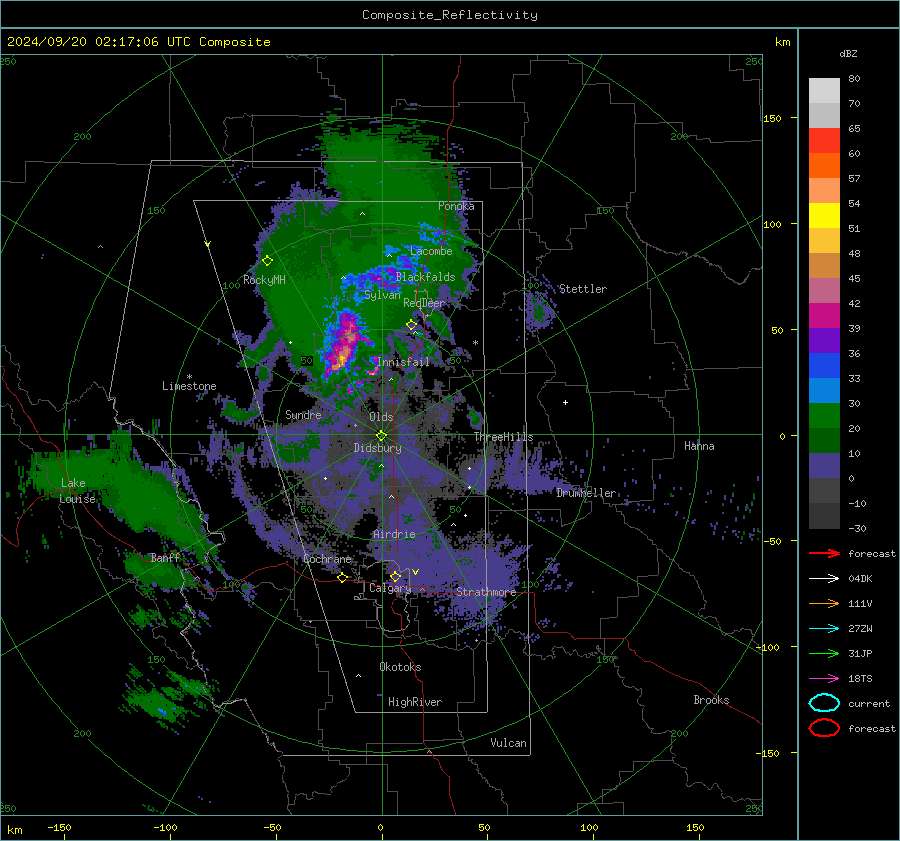Select the Cochrane label
This screenshot has width=900, height=841.
327,559
